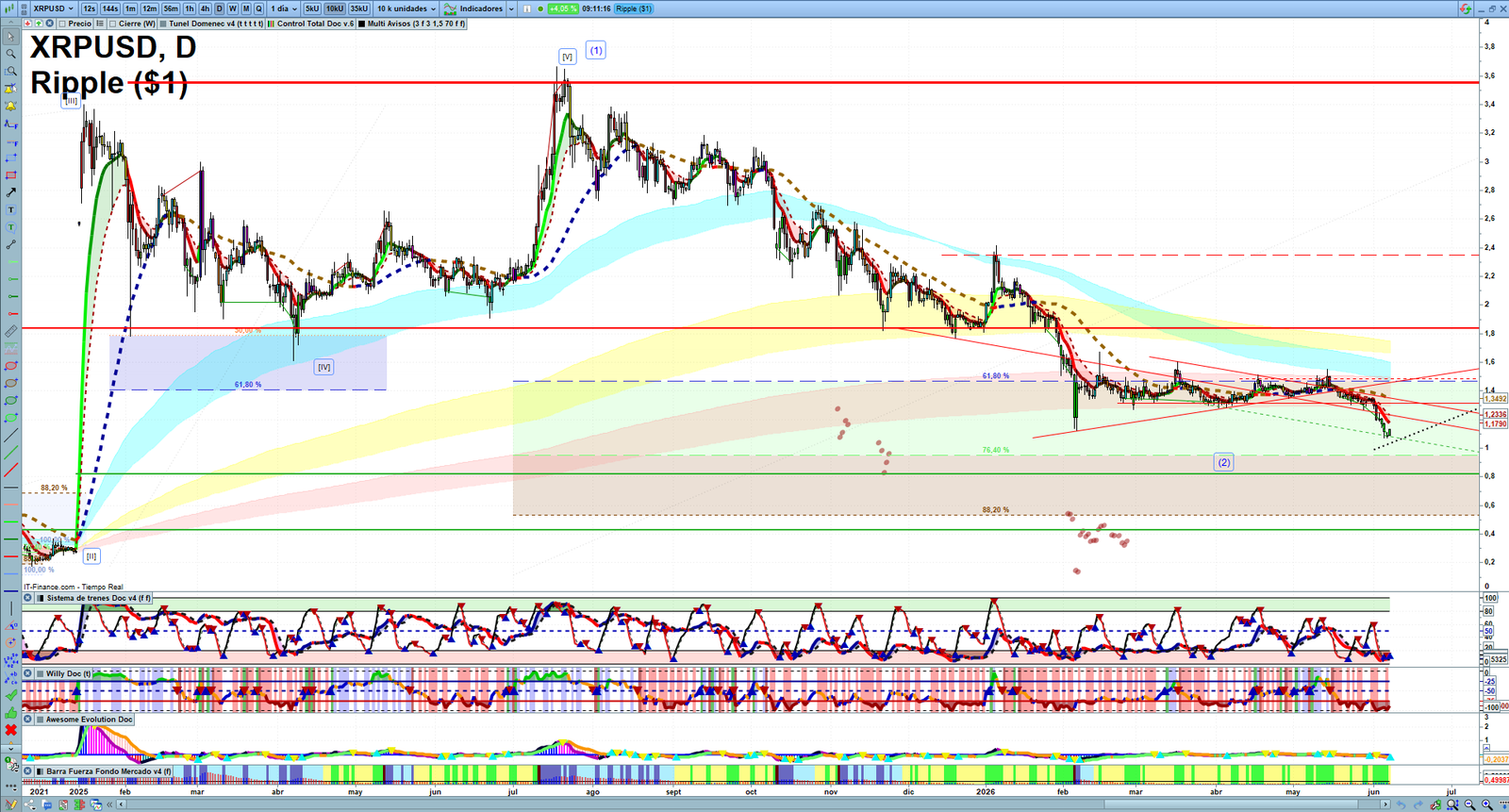1509x812 pixels.
Task: Open the Indicadores button
Action: [x=473, y=8]
